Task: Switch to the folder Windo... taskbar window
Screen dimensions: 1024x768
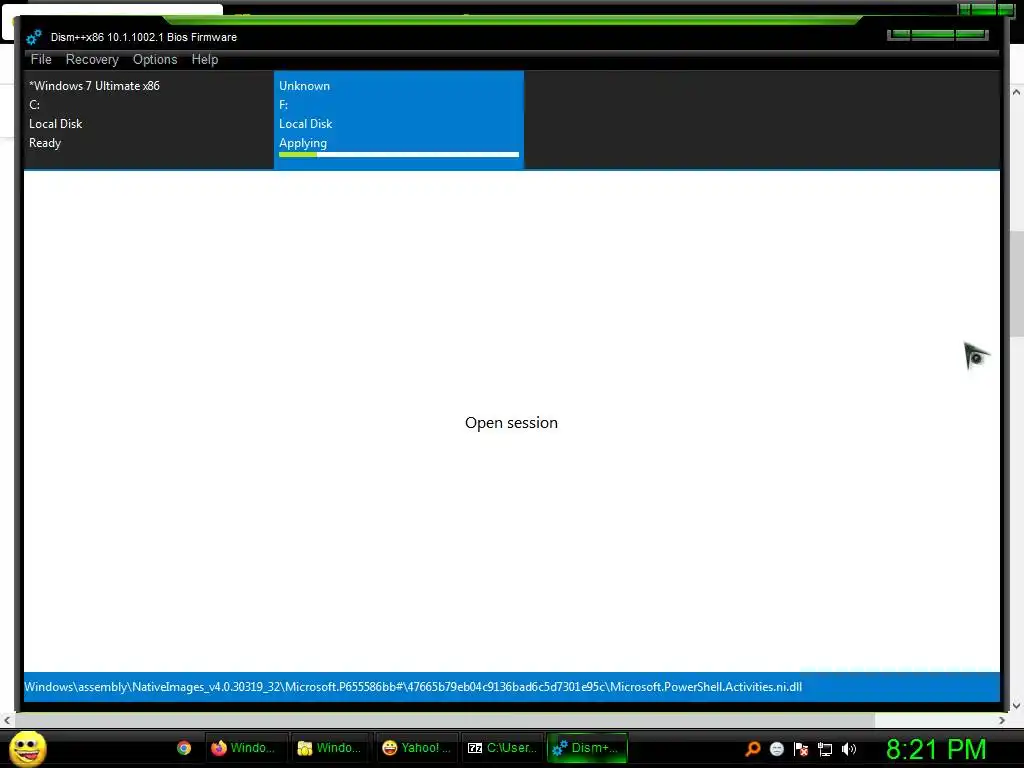Action: 331,748
